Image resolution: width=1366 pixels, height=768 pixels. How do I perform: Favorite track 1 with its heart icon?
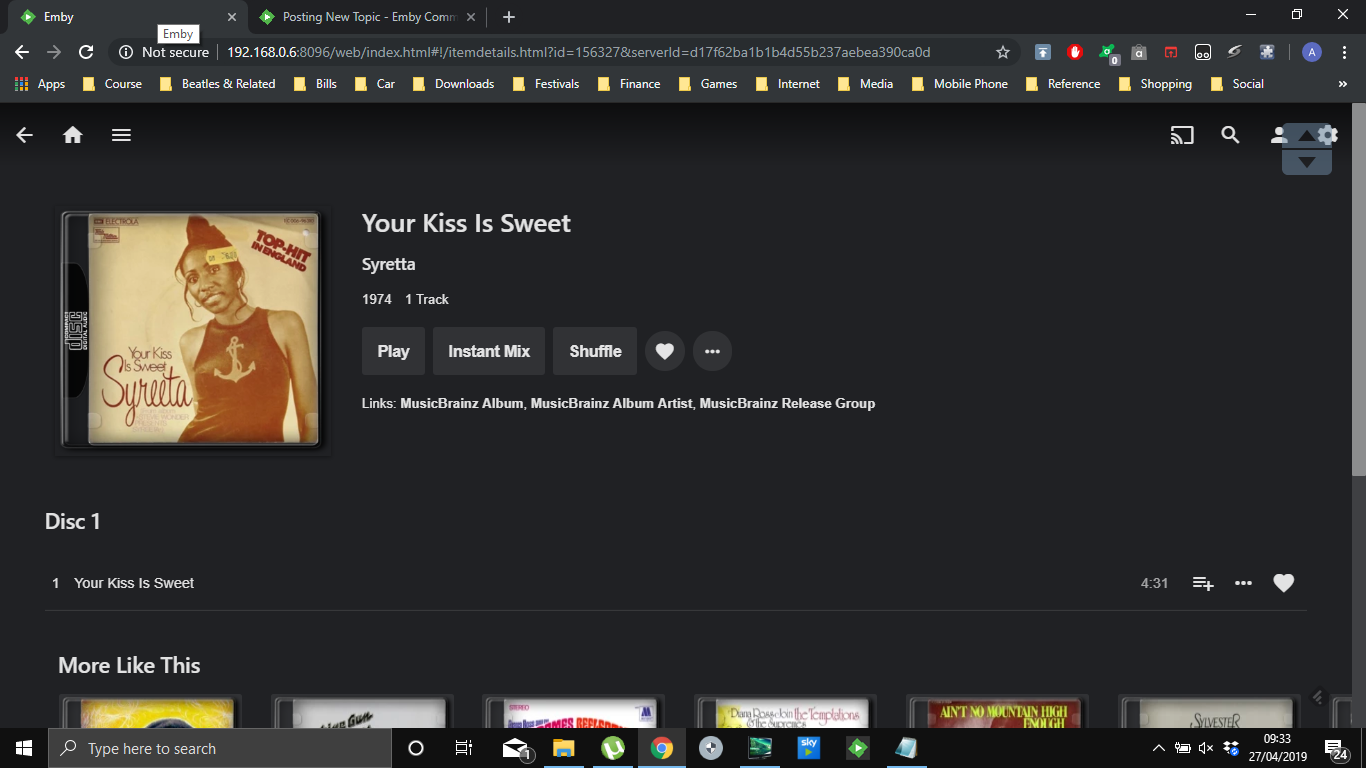(1284, 583)
